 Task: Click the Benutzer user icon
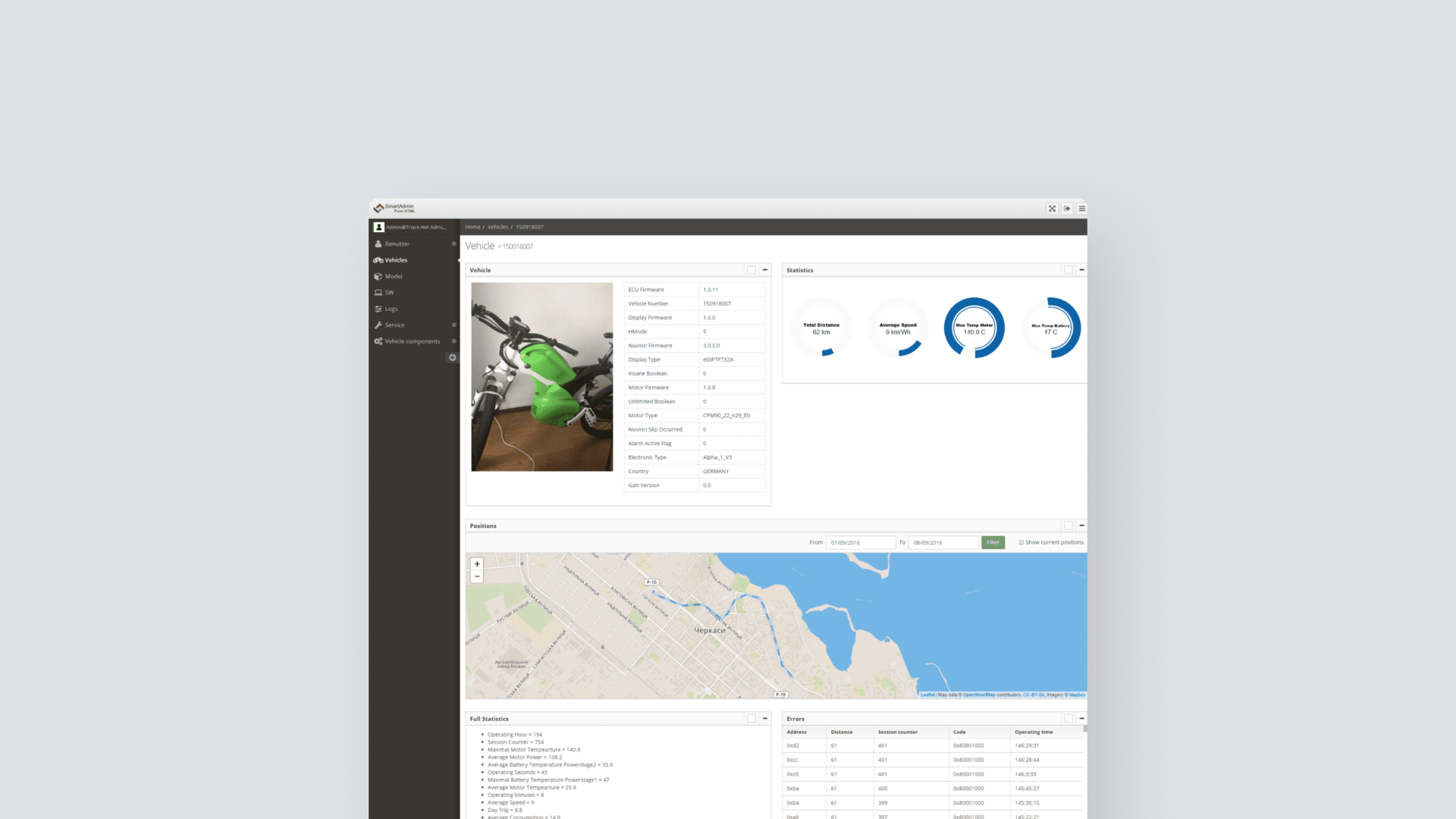click(x=378, y=244)
